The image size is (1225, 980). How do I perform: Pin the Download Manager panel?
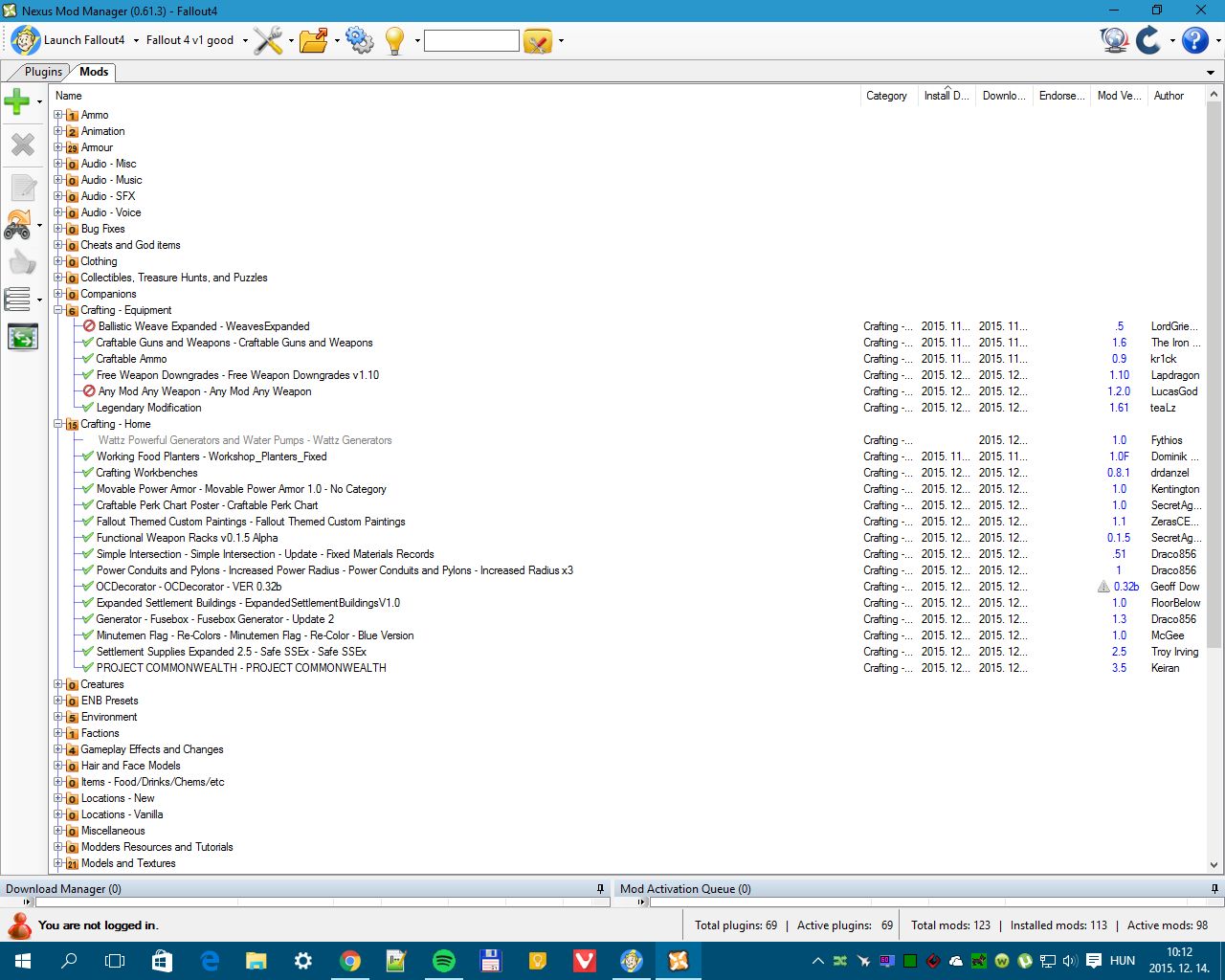pos(600,888)
